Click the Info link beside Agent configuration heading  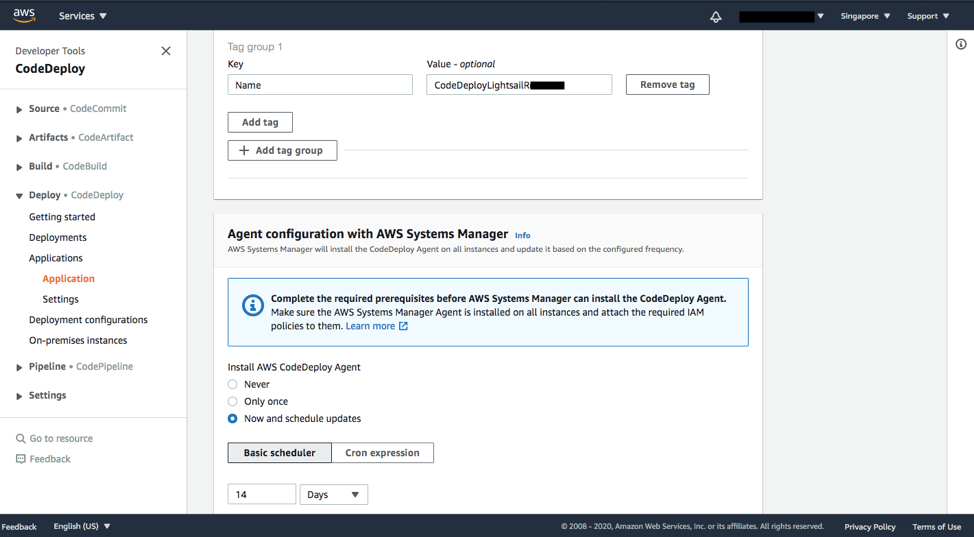pos(522,236)
